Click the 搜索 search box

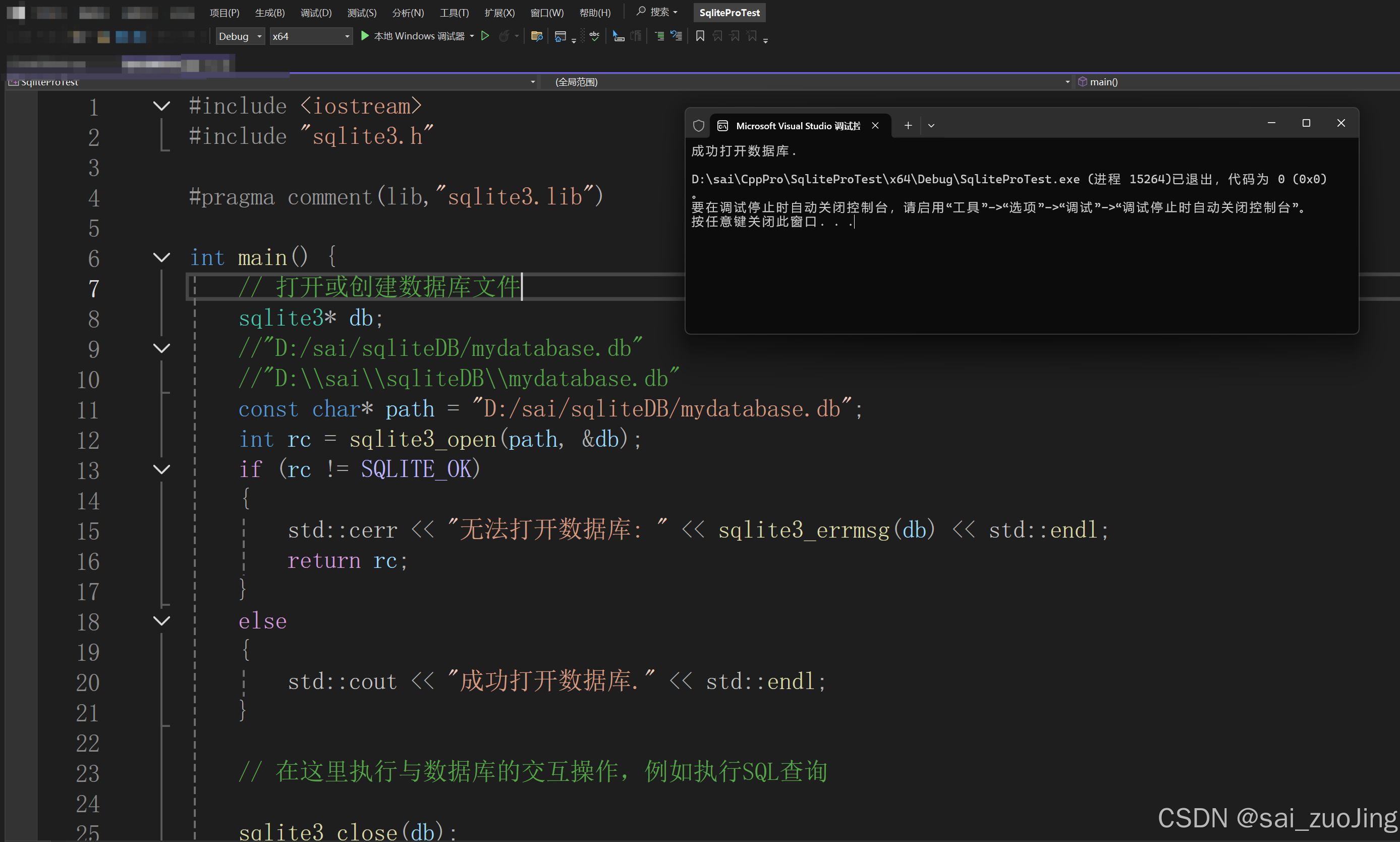pos(657,12)
